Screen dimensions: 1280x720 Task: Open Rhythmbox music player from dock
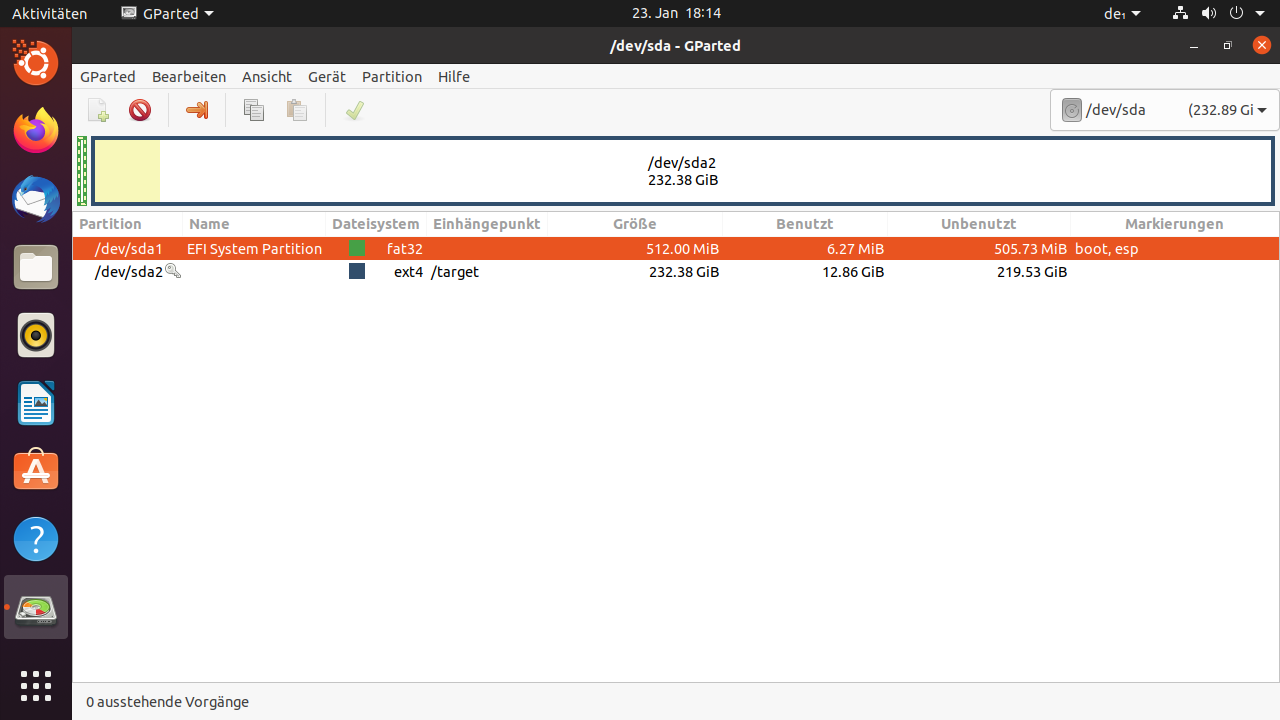pyautogui.click(x=36, y=335)
